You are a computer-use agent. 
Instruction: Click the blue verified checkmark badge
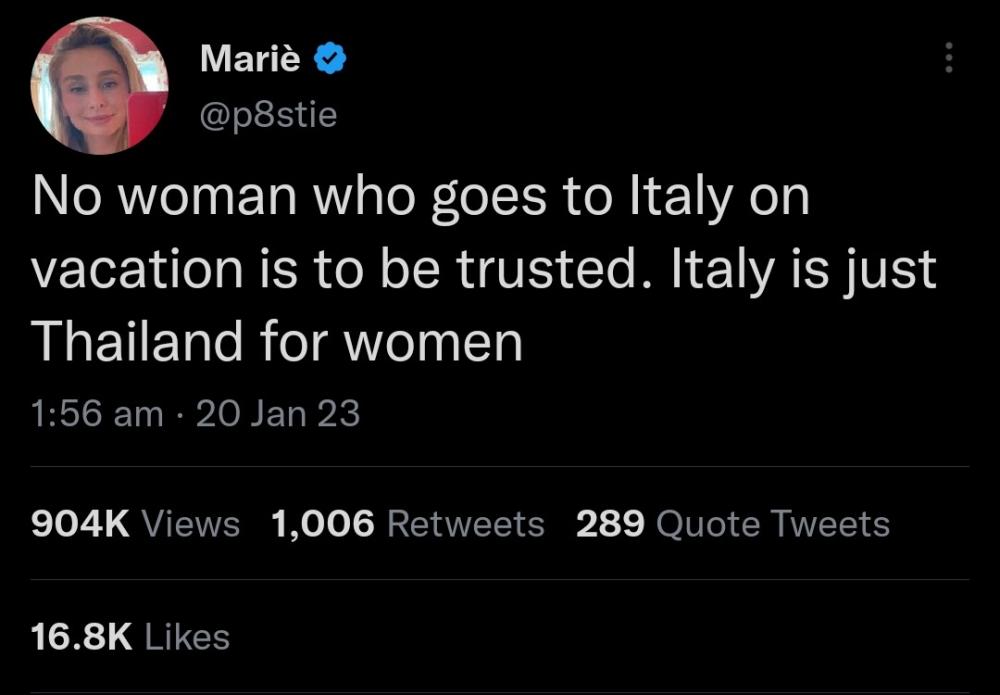tap(330, 58)
